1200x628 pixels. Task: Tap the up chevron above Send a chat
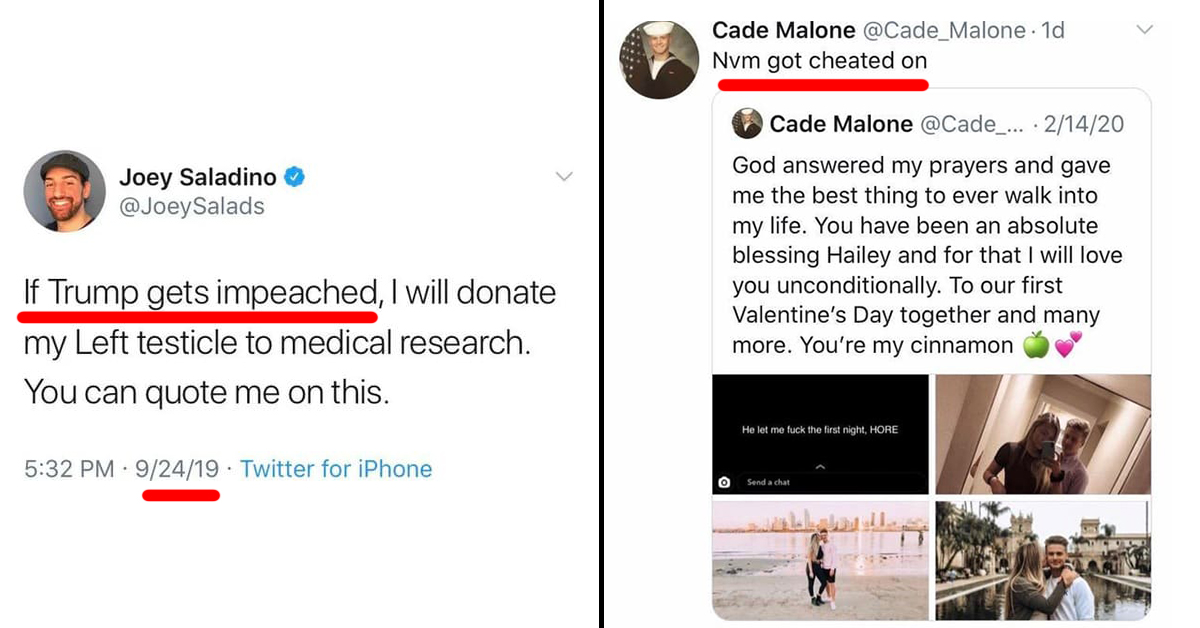click(820, 465)
